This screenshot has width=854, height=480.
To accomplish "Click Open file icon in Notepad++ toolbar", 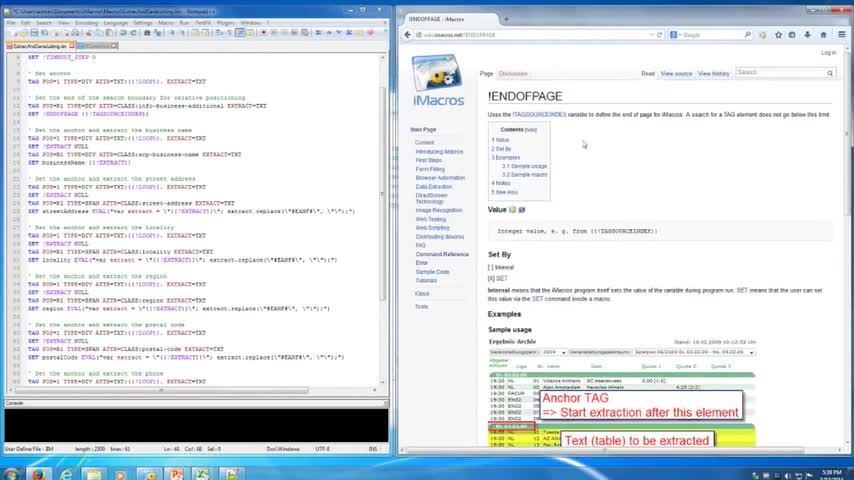I will [x=24, y=33].
